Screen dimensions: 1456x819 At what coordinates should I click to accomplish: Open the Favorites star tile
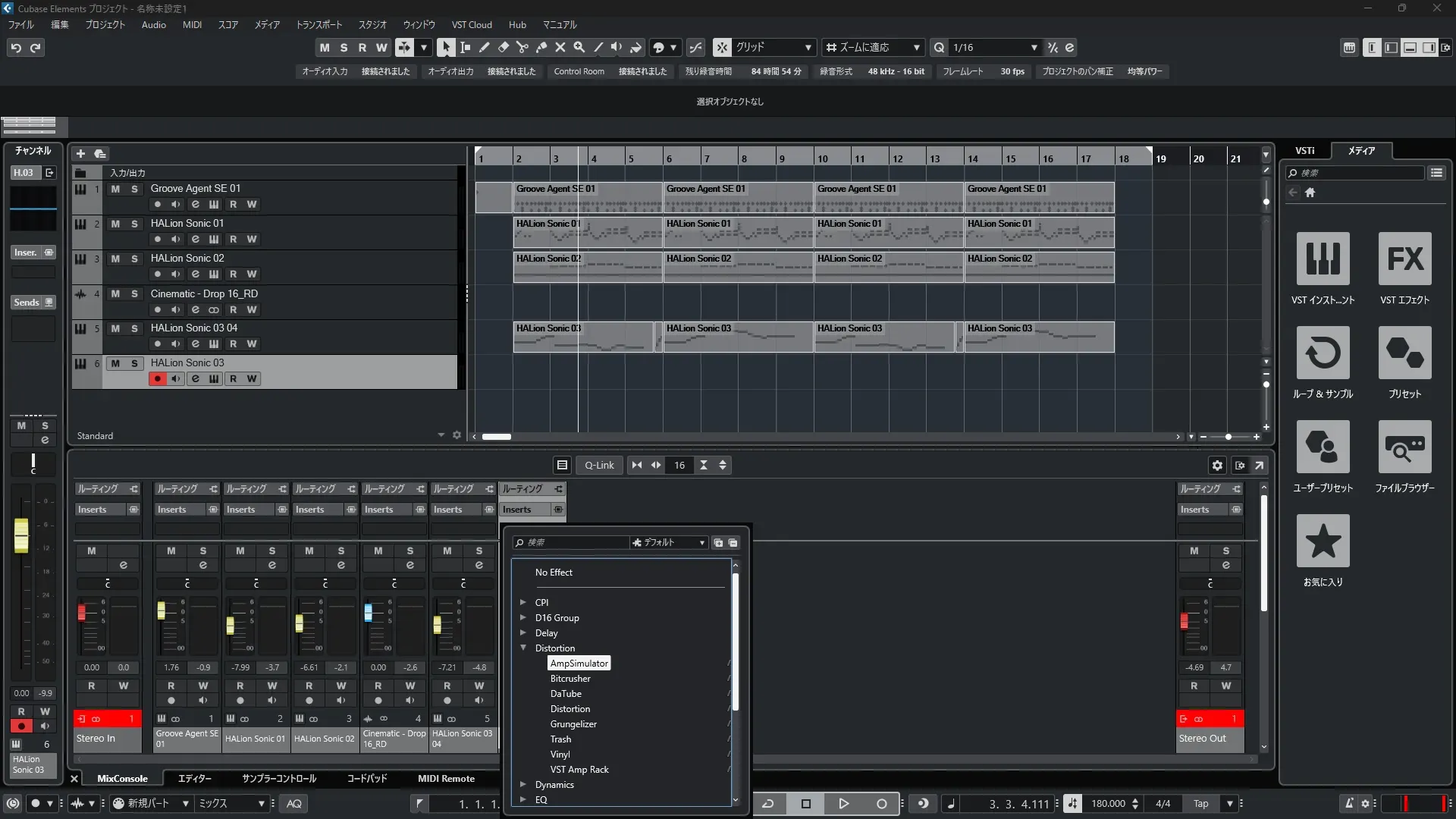(x=1323, y=541)
